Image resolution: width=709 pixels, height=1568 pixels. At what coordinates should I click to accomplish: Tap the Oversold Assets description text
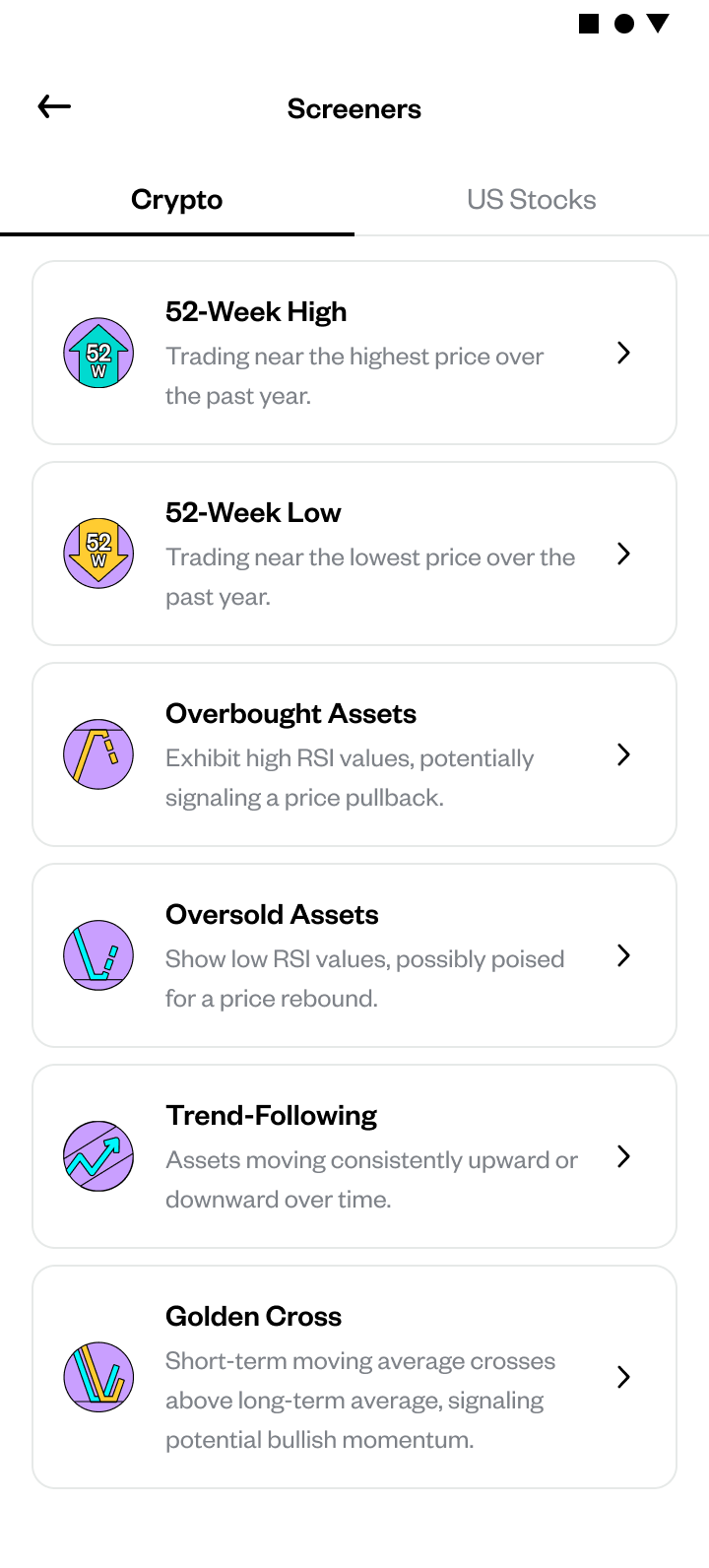[x=364, y=979]
